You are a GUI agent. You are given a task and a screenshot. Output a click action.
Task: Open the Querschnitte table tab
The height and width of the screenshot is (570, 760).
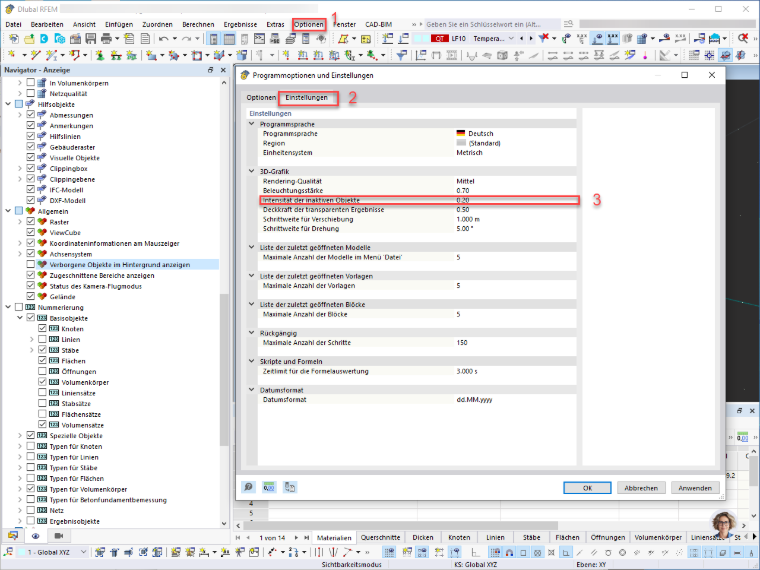coord(380,537)
